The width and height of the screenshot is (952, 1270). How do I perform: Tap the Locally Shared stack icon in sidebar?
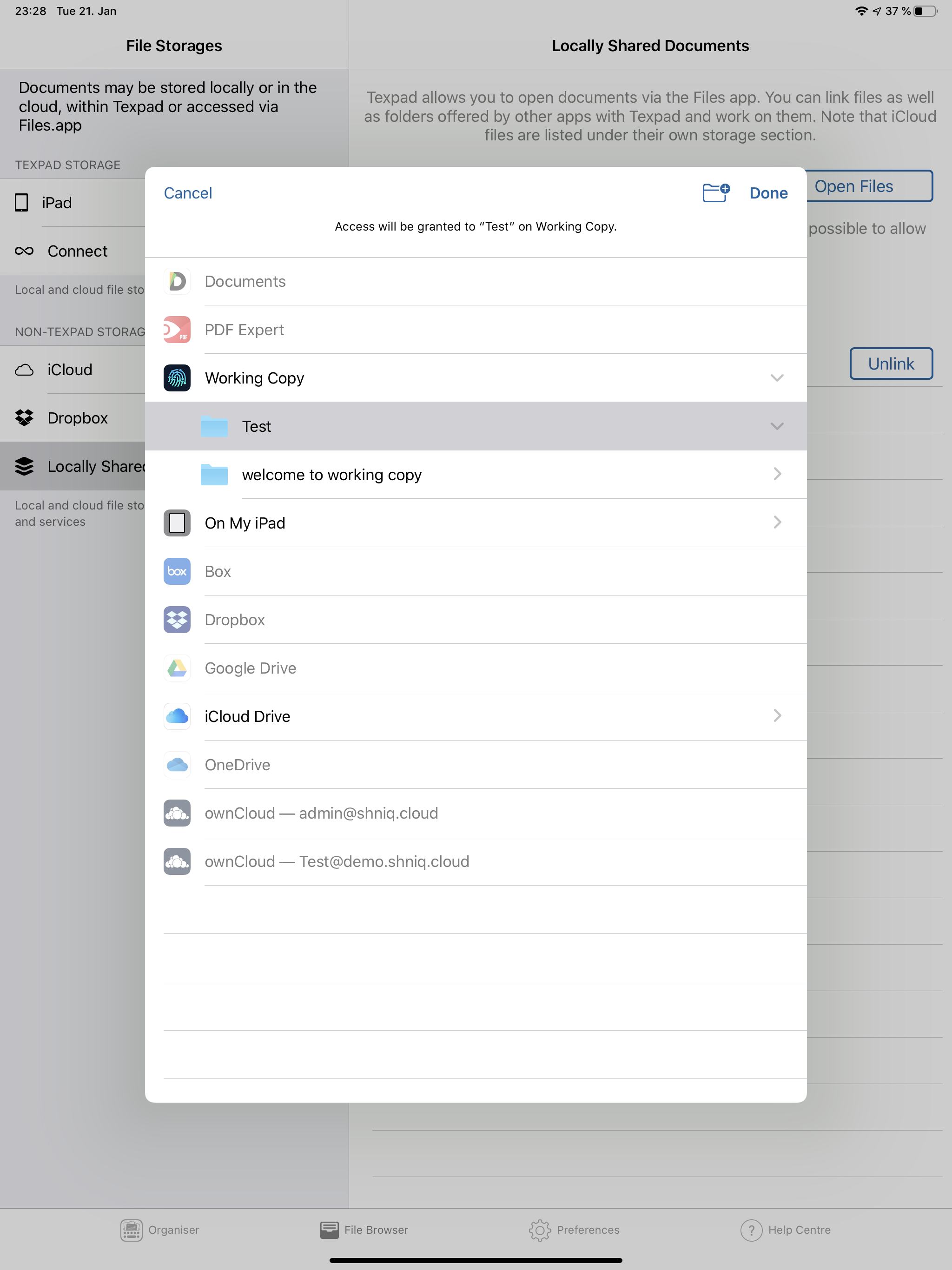pos(24,466)
